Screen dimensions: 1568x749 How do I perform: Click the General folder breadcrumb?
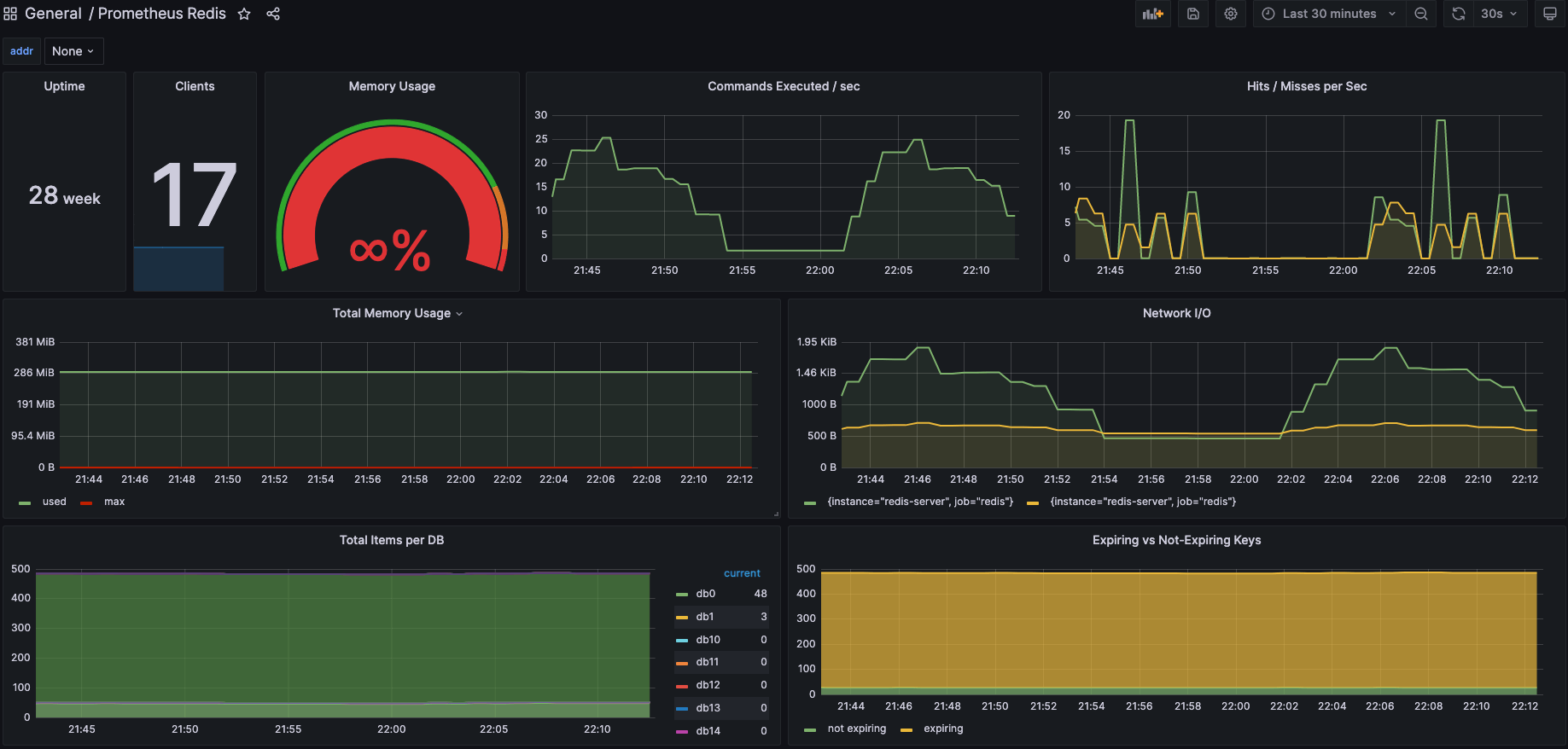(x=53, y=14)
